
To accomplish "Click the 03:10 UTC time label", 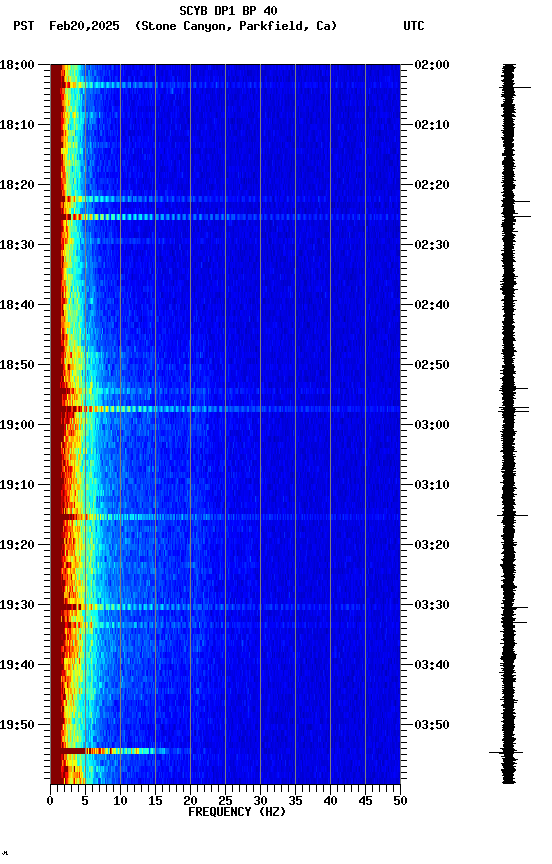I will (432, 485).
